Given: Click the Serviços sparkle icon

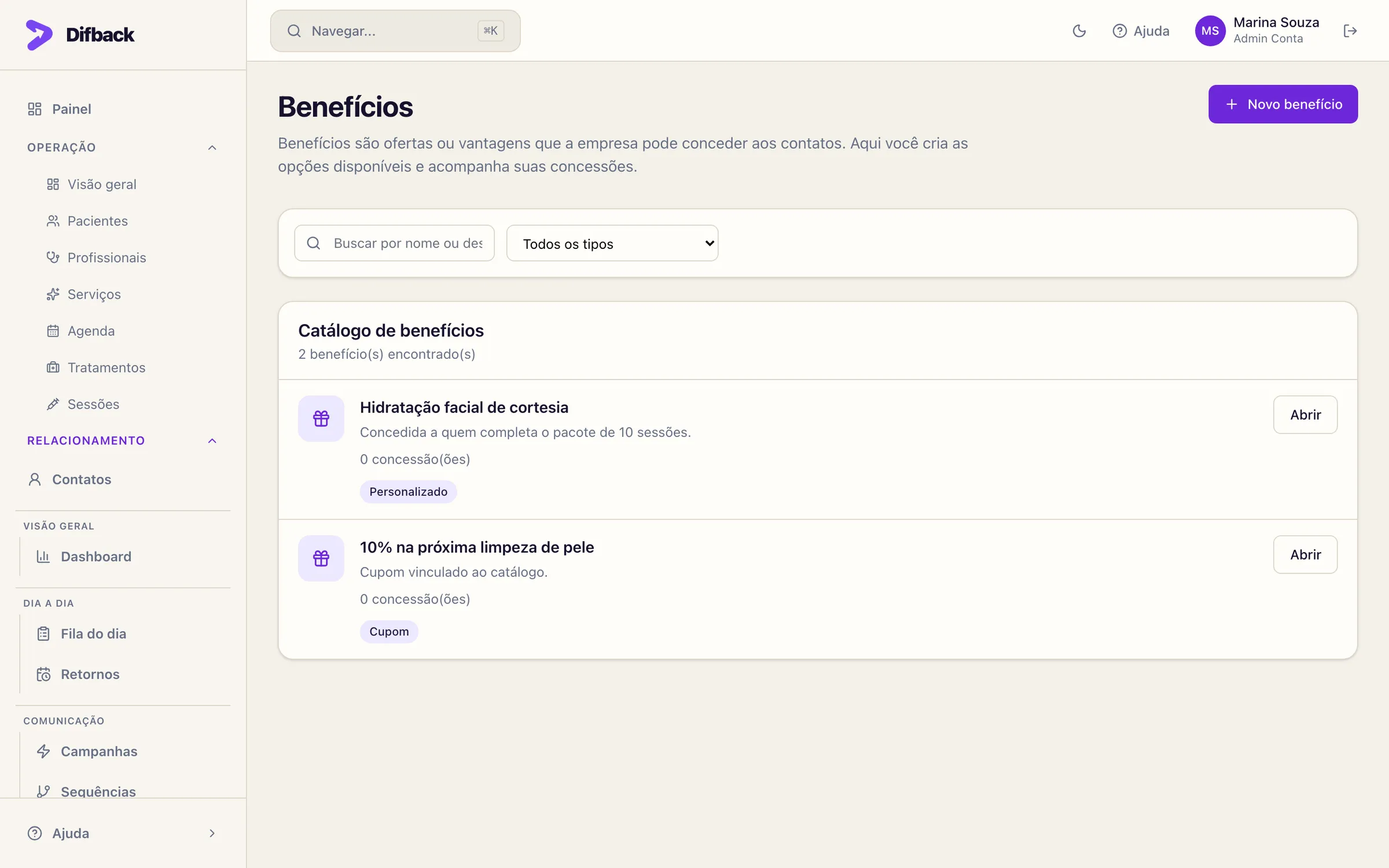Looking at the screenshot, I should [53, 294].
